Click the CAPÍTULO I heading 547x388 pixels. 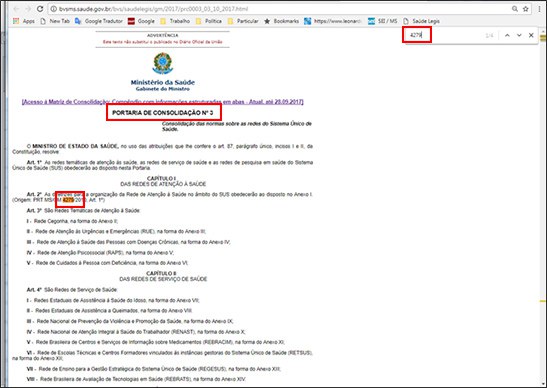pos(163,178)
